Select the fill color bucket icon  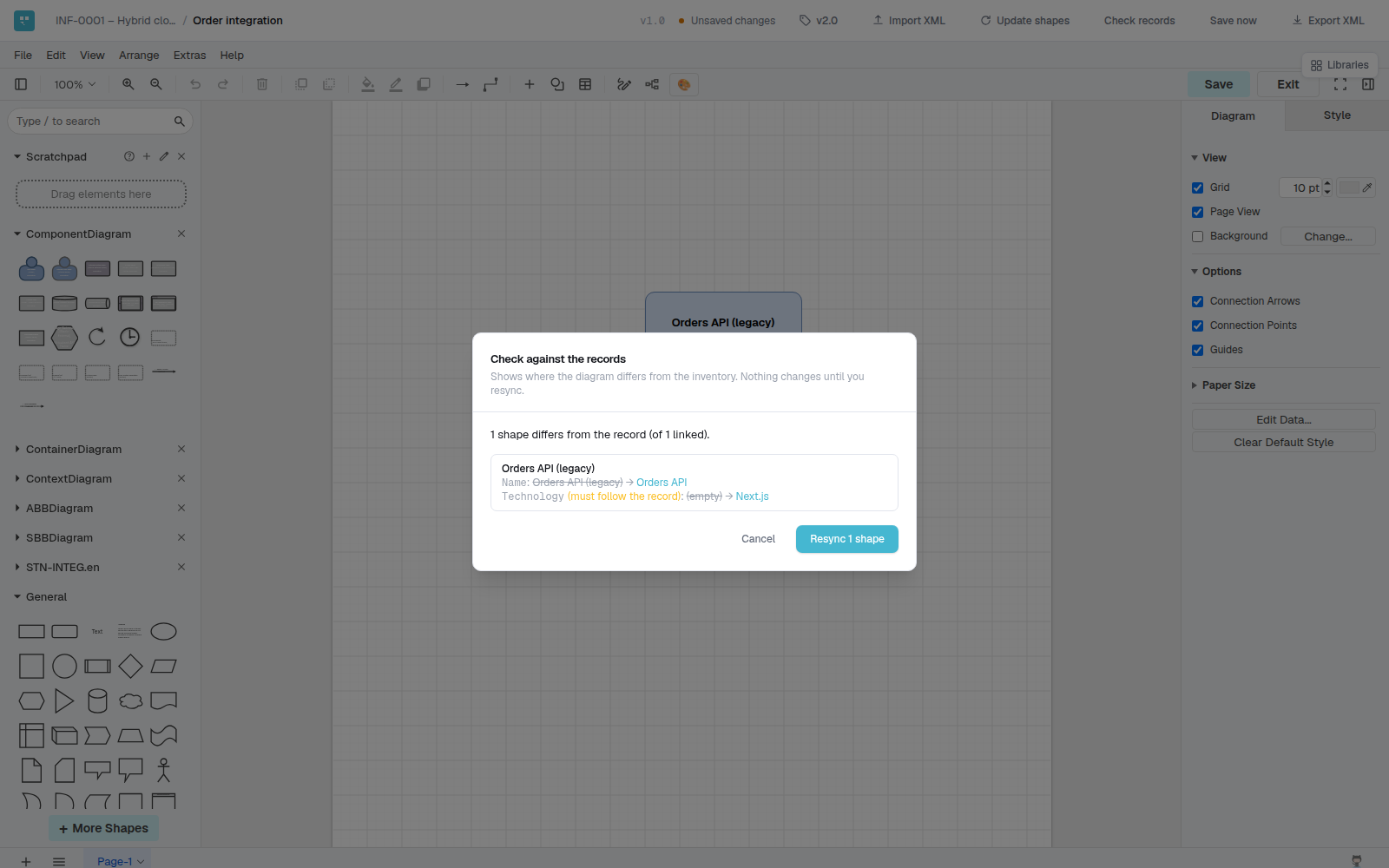368,84
